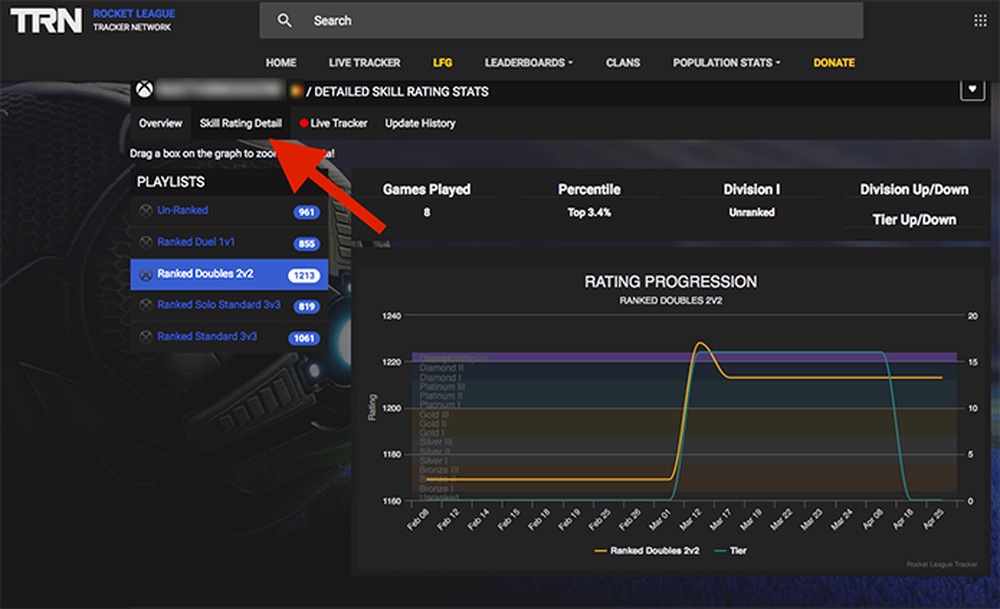Click the ROCKET LEAGUE wordmark next to TRN
1000x609 pixels.
click(135, 13)
